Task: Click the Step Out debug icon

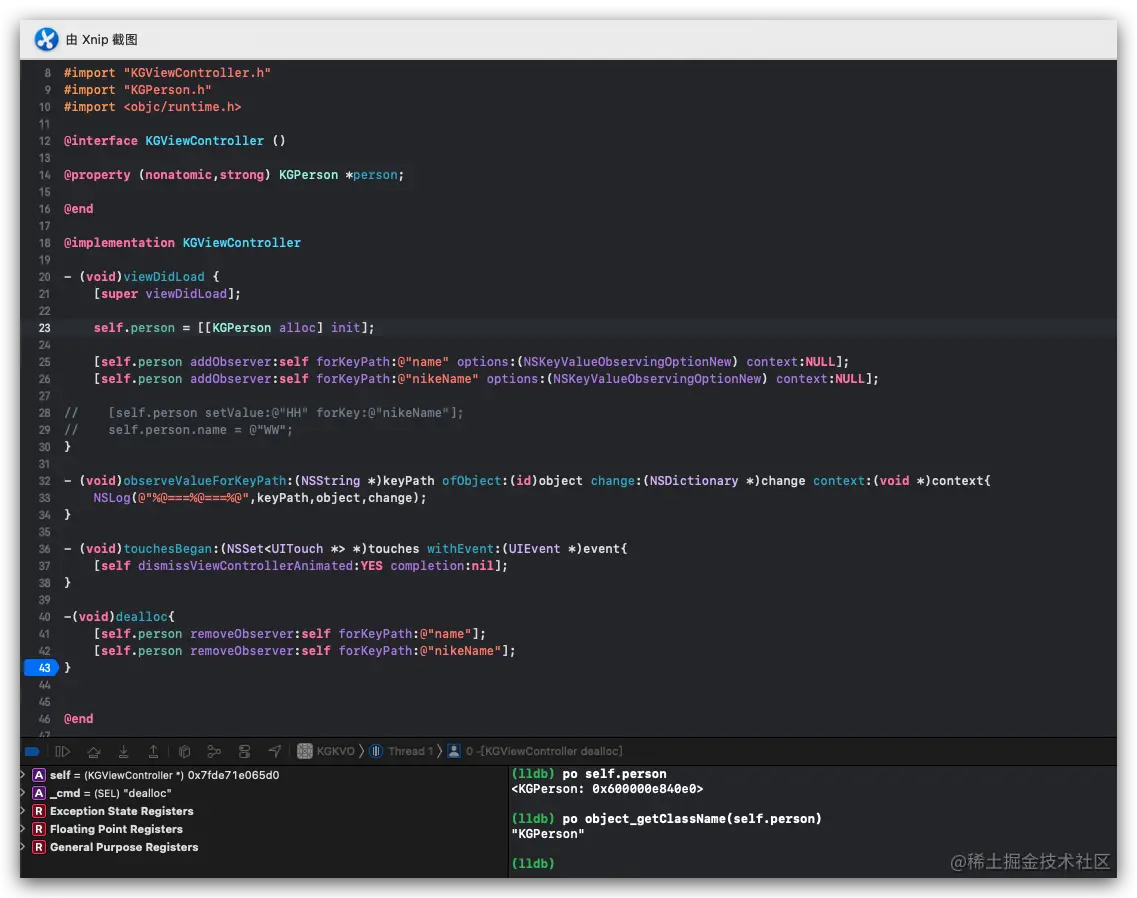Action: click(x=154, y=751)
